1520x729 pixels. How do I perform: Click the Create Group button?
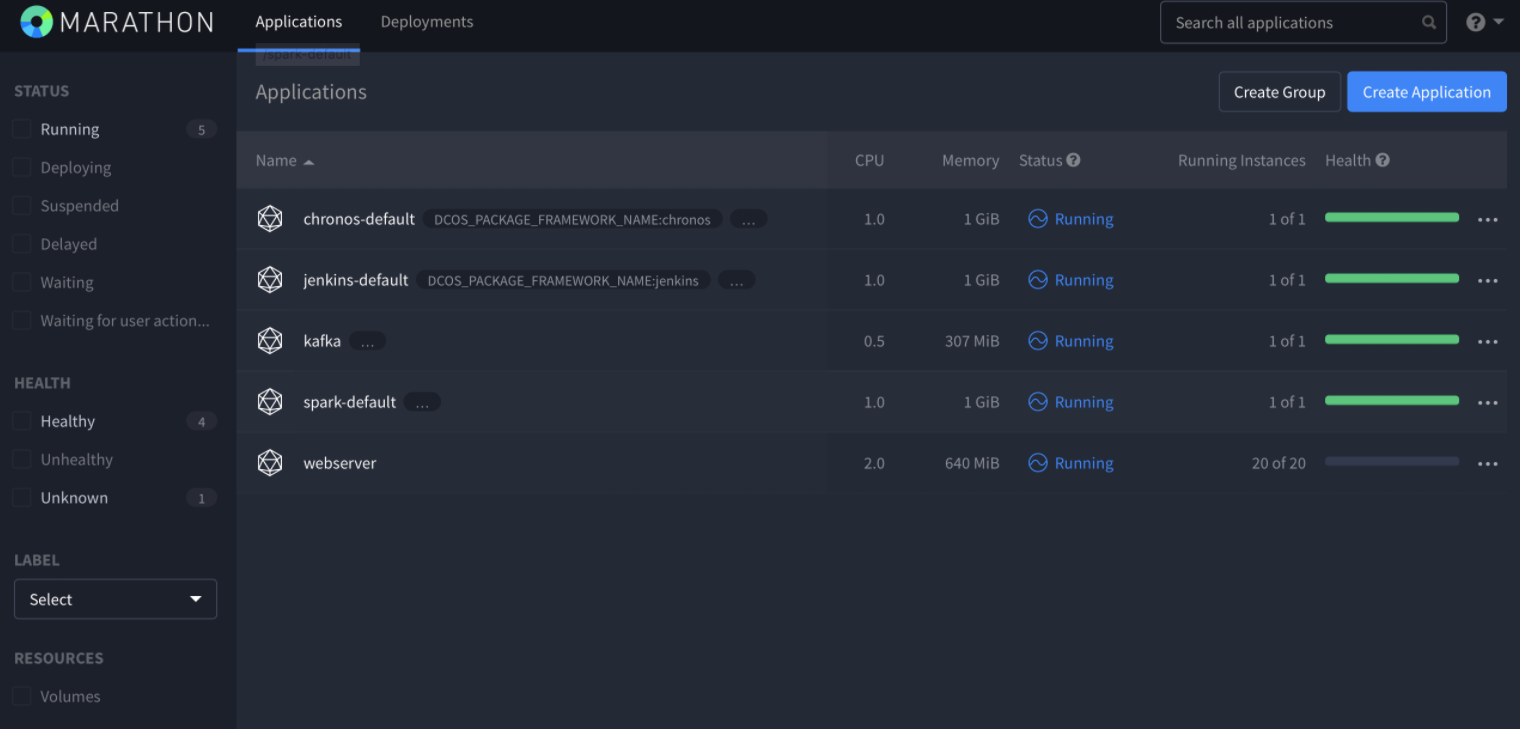click(x=1279, y=92)
